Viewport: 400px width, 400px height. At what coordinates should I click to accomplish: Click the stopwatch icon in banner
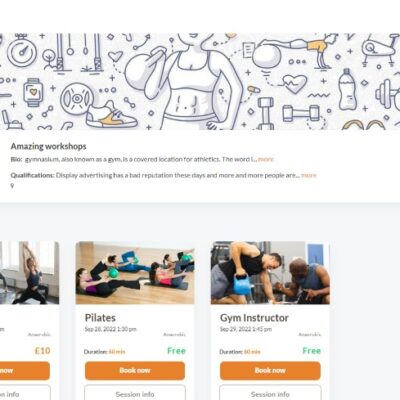pyautogui.click(x=22, y=50)
